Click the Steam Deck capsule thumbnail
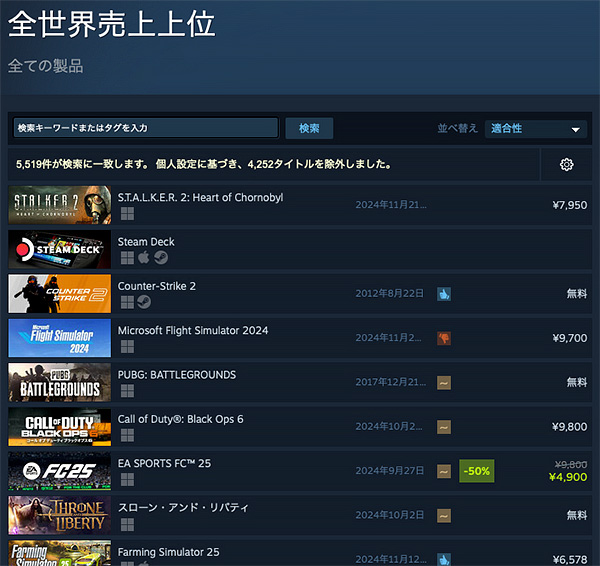The height and width of the screenshot is (566, 600). point(60,250)
